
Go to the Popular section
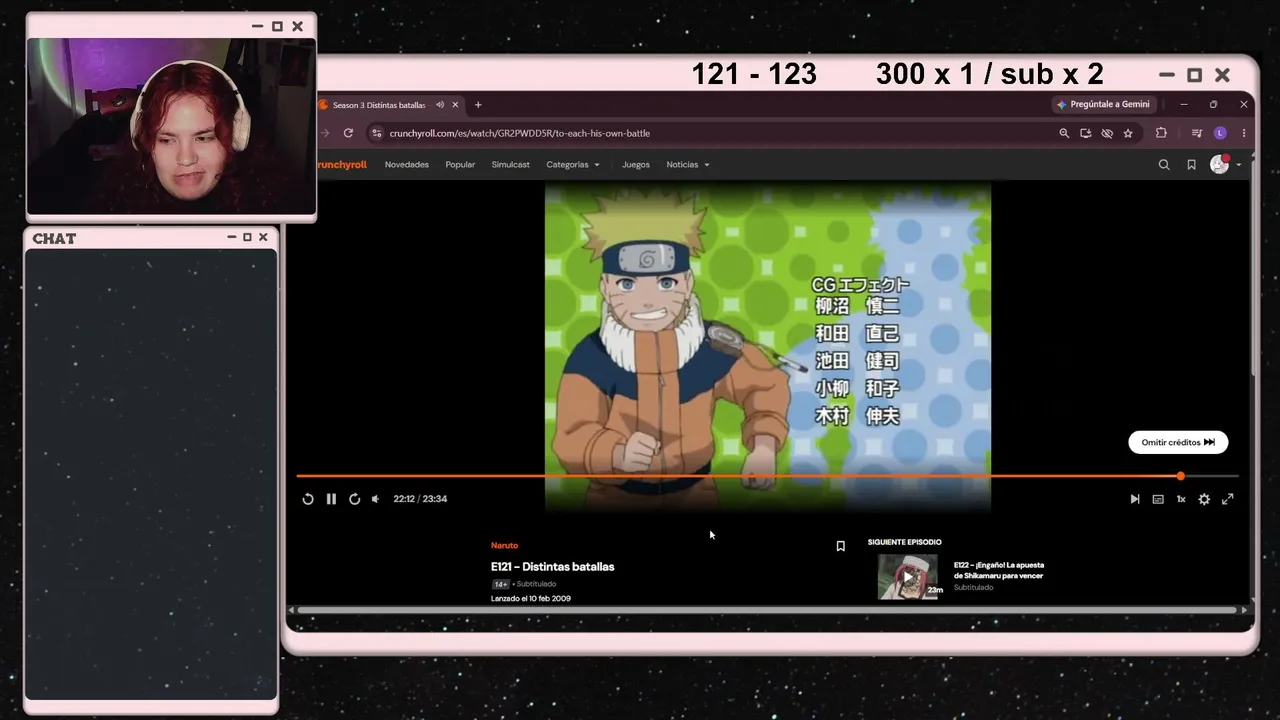pos(460,165)
